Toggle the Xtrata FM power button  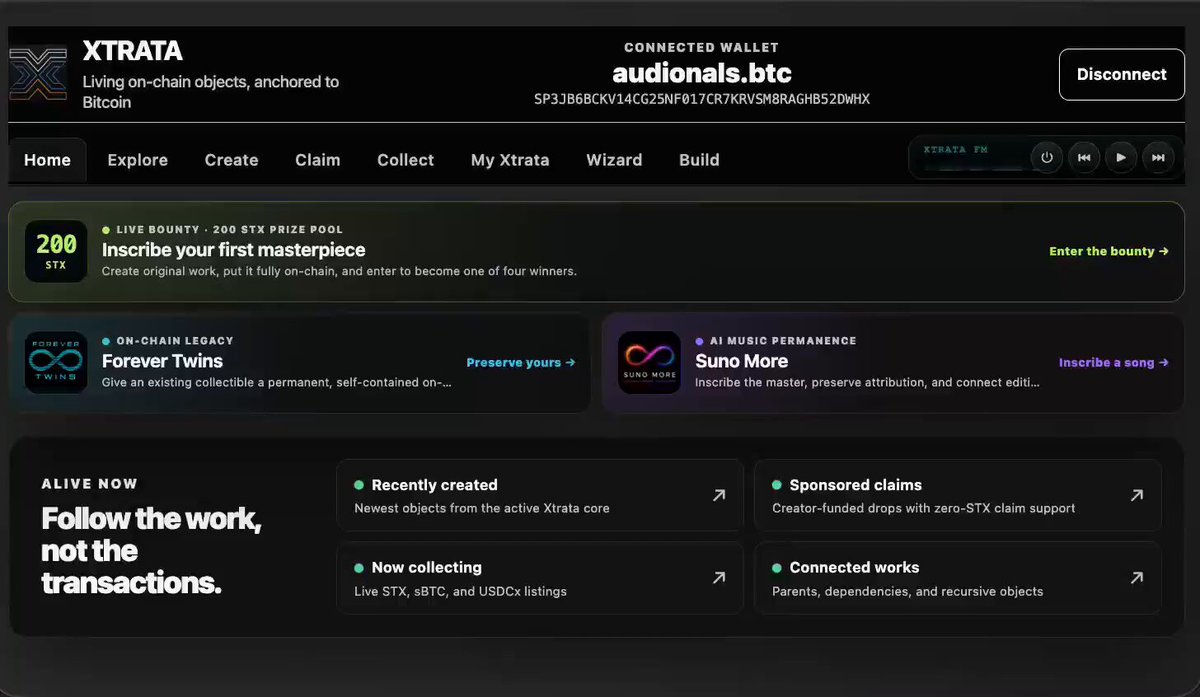coord(1047,157)
